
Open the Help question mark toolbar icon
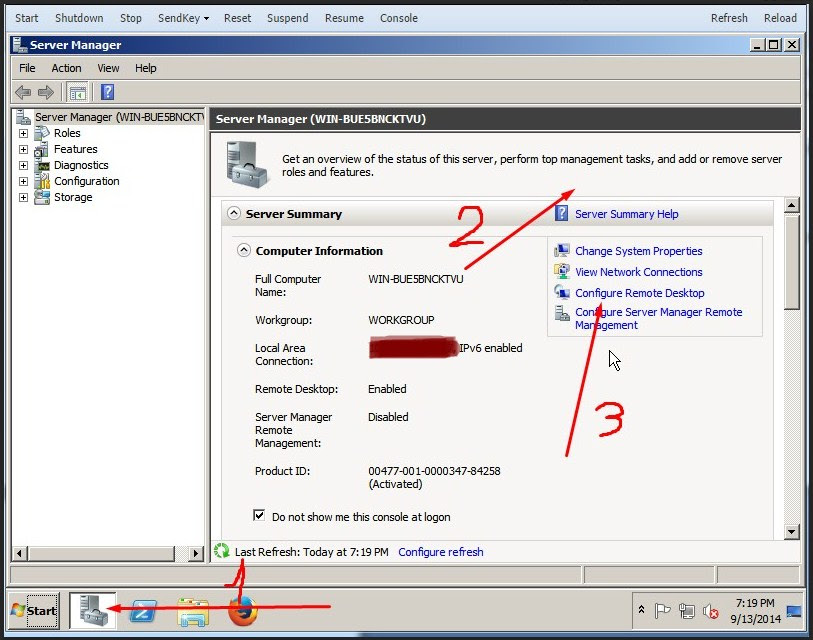pos(107,92)
